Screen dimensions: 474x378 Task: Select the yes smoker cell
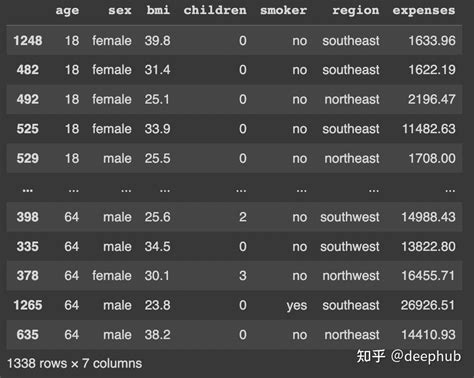(297, 306)
